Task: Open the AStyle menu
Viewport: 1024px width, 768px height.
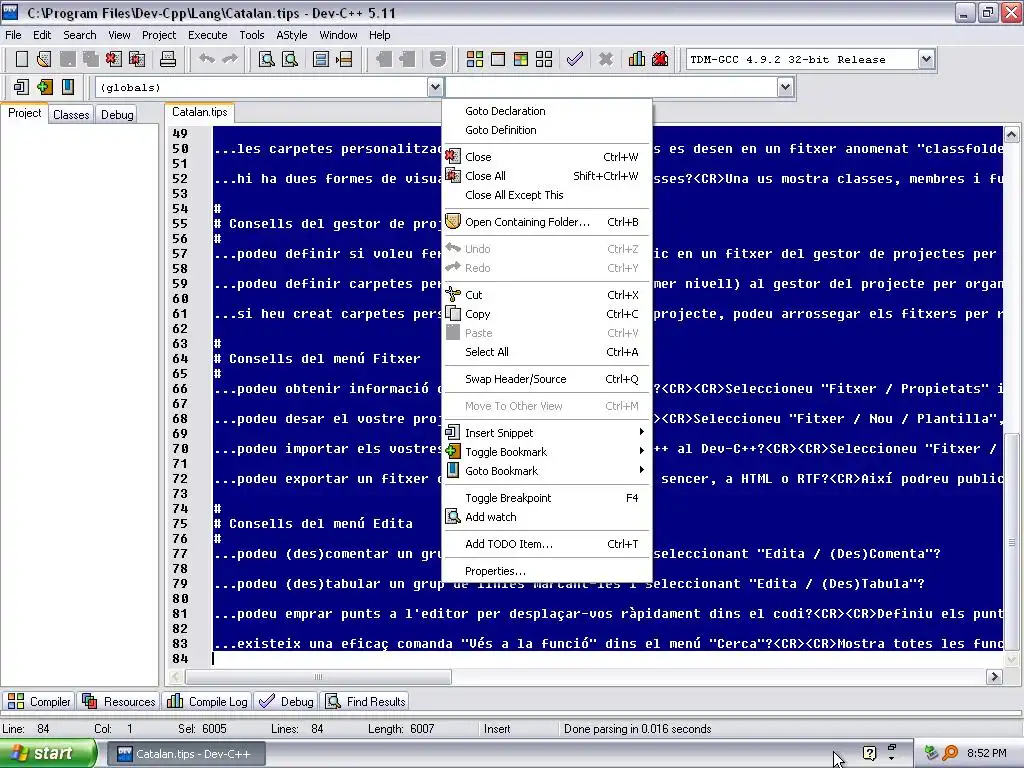Action: click(291, 35)
